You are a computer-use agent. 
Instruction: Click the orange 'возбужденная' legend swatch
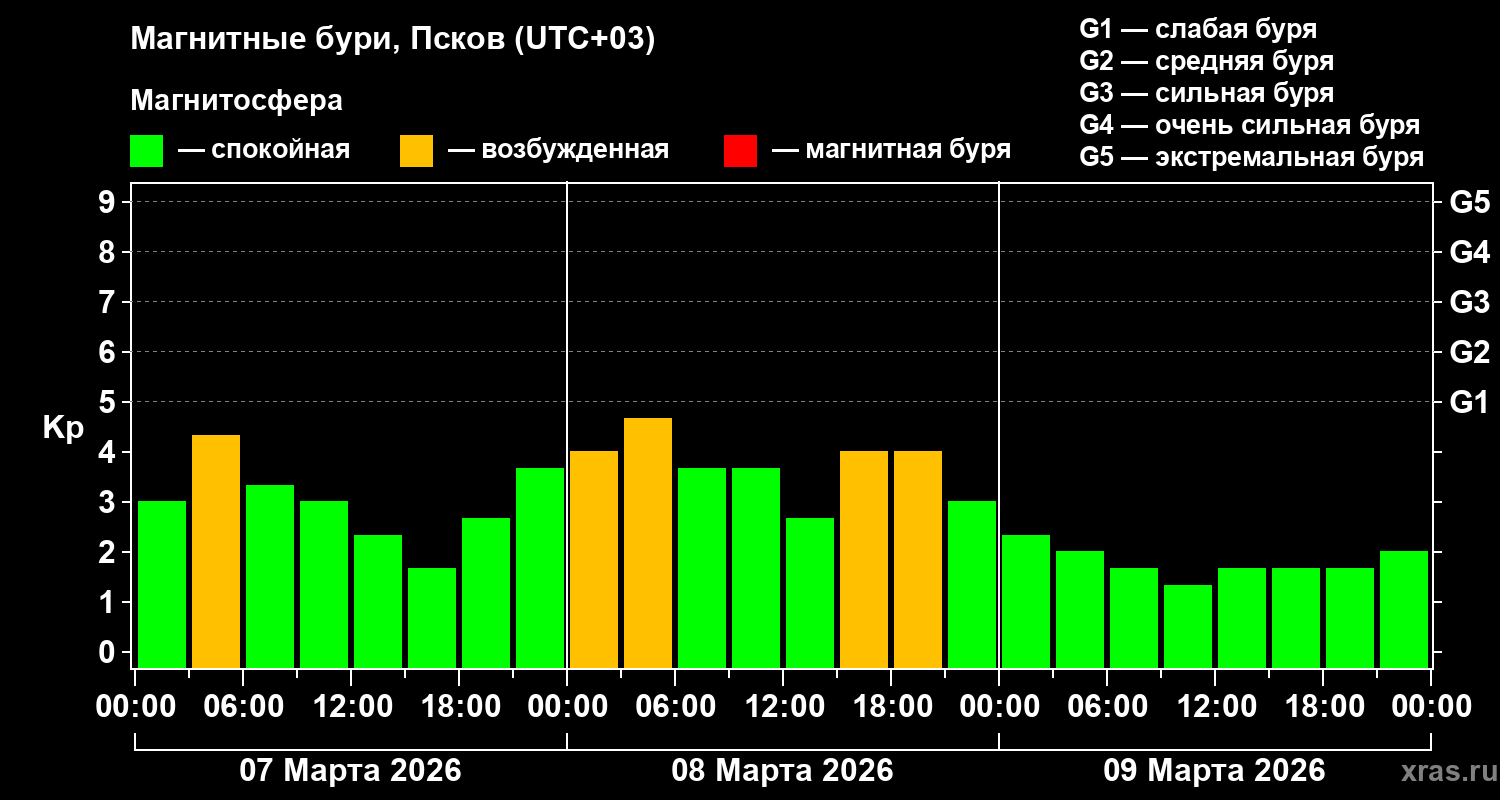(x=416, y=151)
